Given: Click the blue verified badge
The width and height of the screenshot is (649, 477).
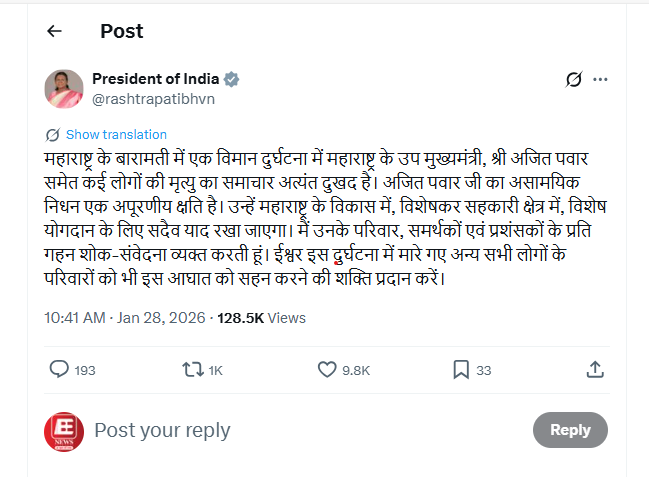Looking at the screenshot, I should [x=231, y=79].
